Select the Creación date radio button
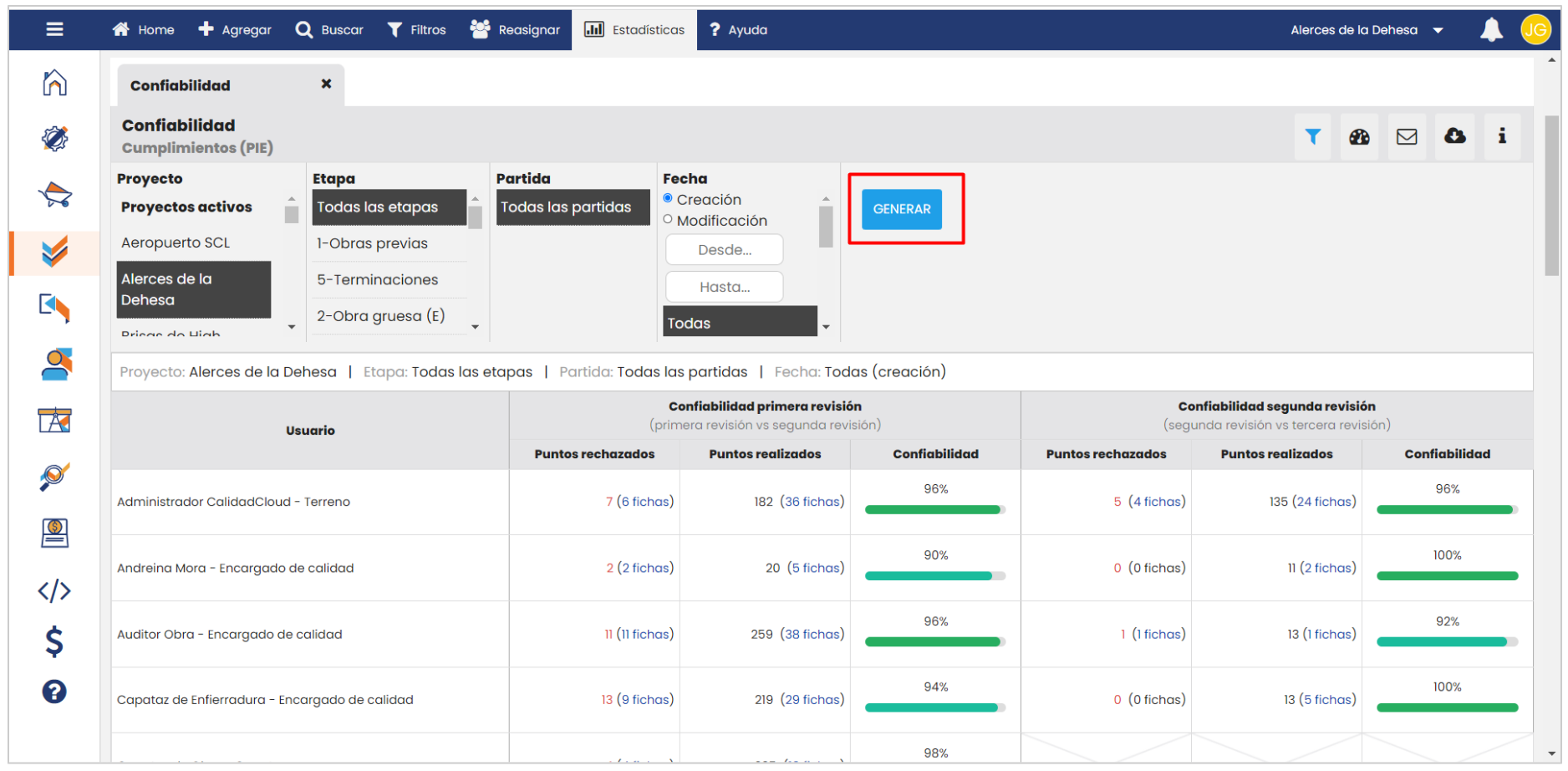Image resolution: width=1568 pixels, height=771 pixels. pos(668,199)
